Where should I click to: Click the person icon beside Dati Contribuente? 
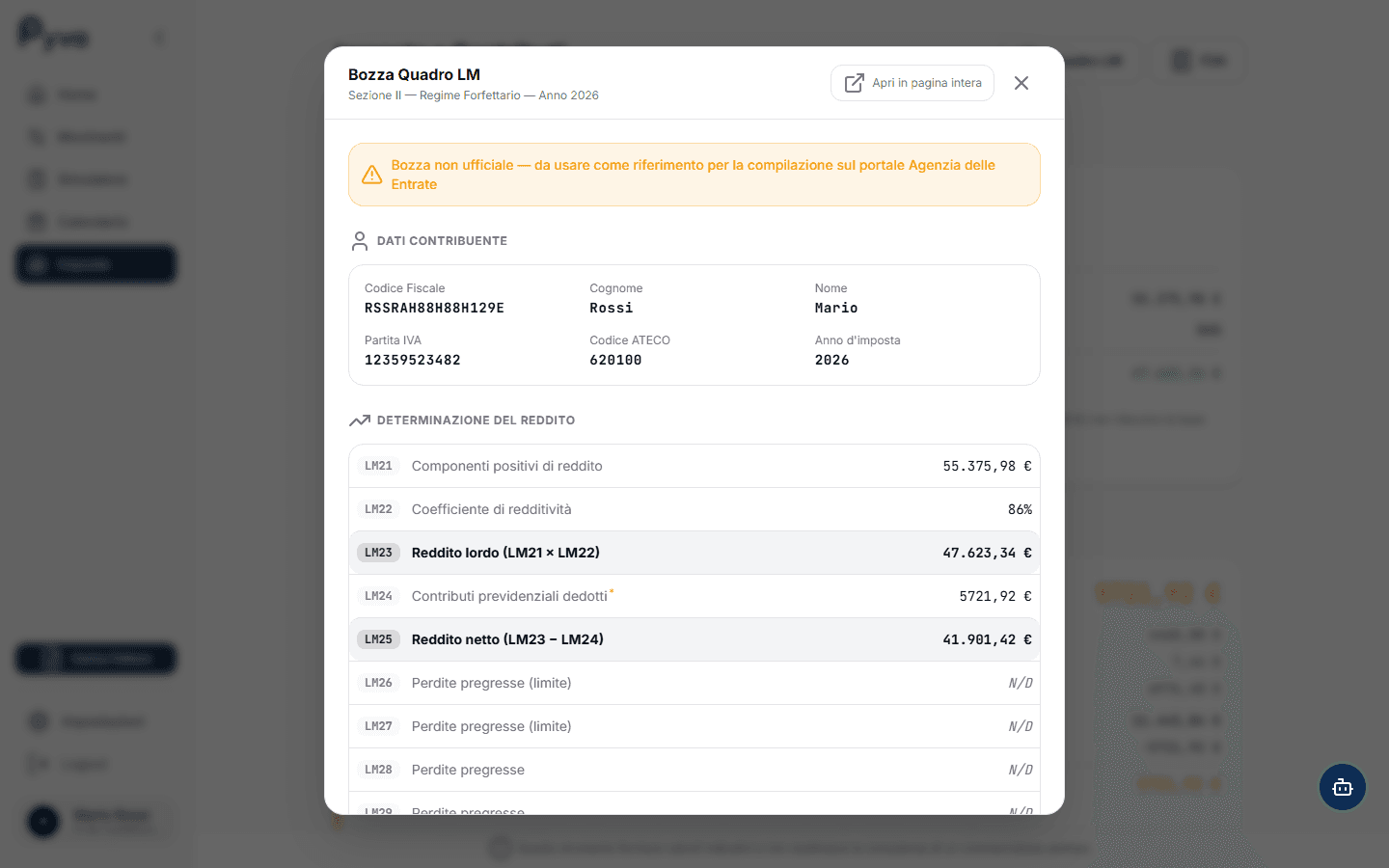coord(360,241)
